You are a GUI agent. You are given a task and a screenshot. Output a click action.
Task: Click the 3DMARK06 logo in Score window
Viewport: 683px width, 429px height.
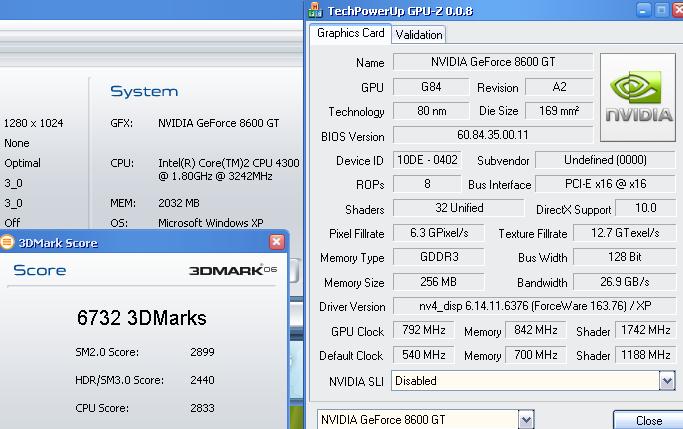pos(233,270)
